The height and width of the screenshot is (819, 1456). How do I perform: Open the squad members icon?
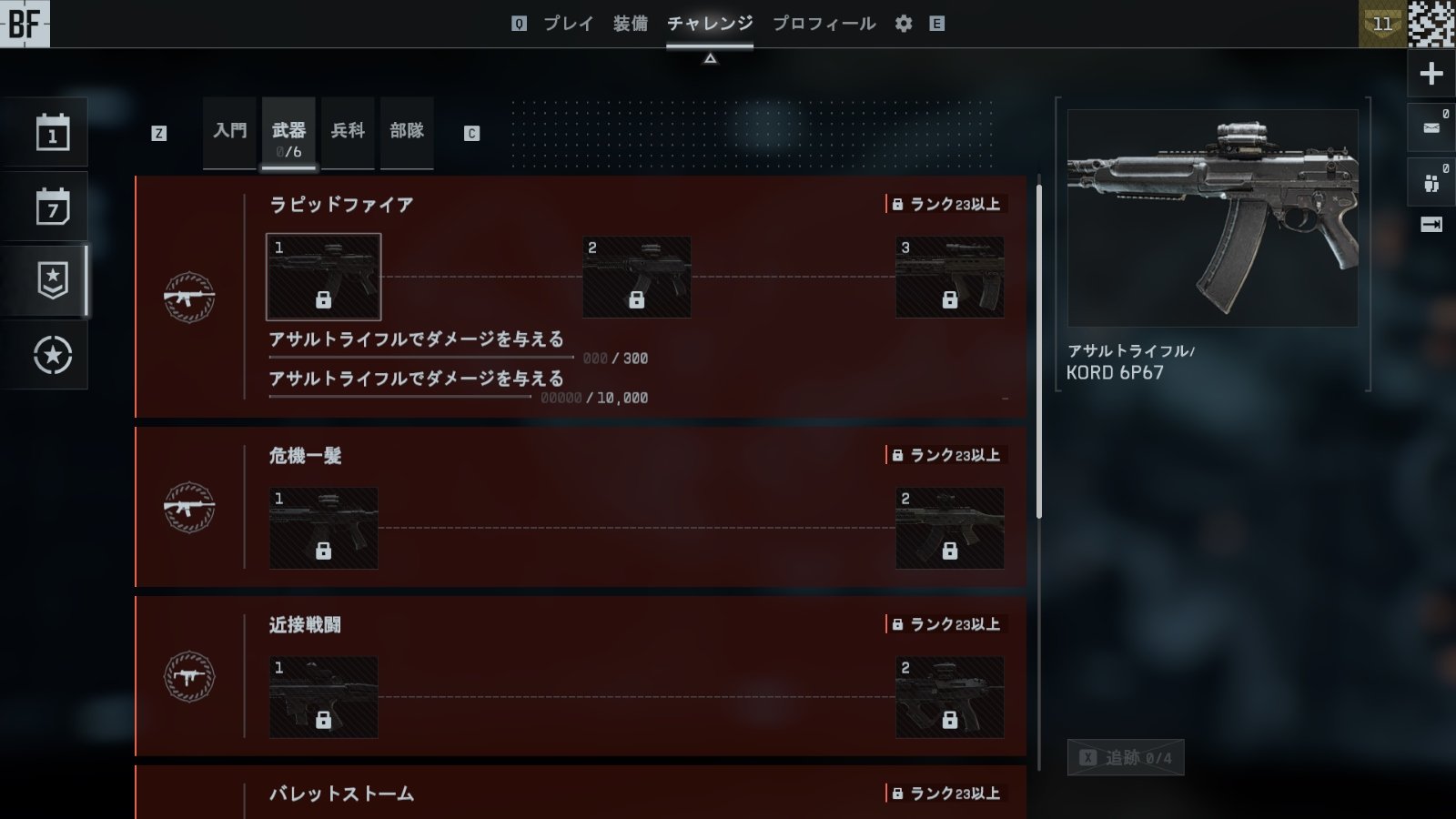click(1431, 182)
